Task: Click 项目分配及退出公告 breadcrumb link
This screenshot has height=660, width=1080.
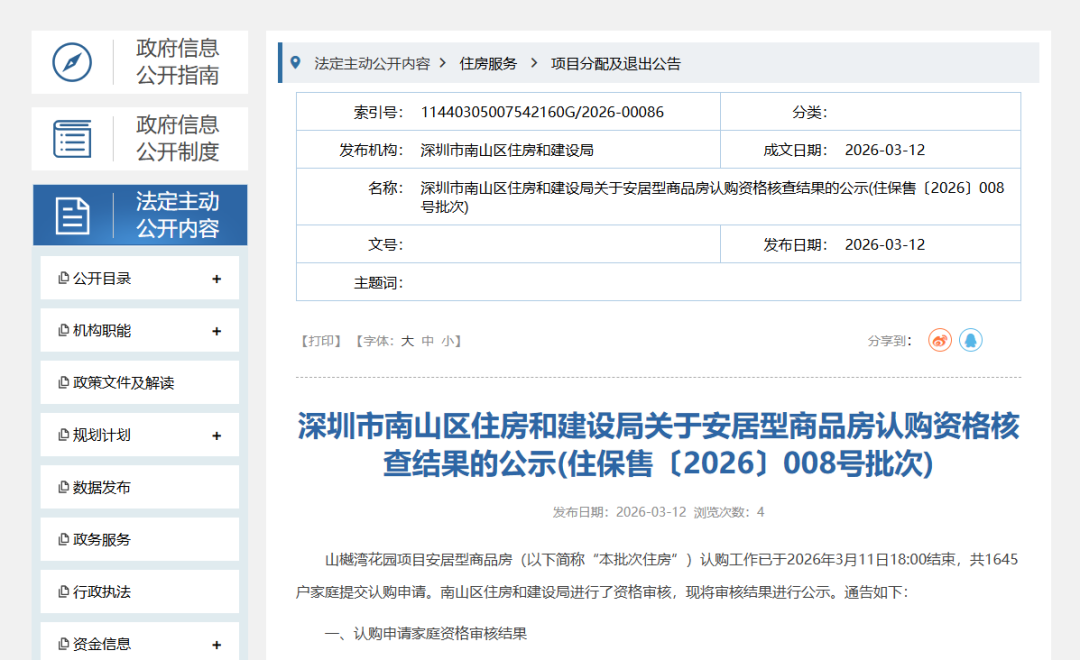Action: click(x=616, y=63)
